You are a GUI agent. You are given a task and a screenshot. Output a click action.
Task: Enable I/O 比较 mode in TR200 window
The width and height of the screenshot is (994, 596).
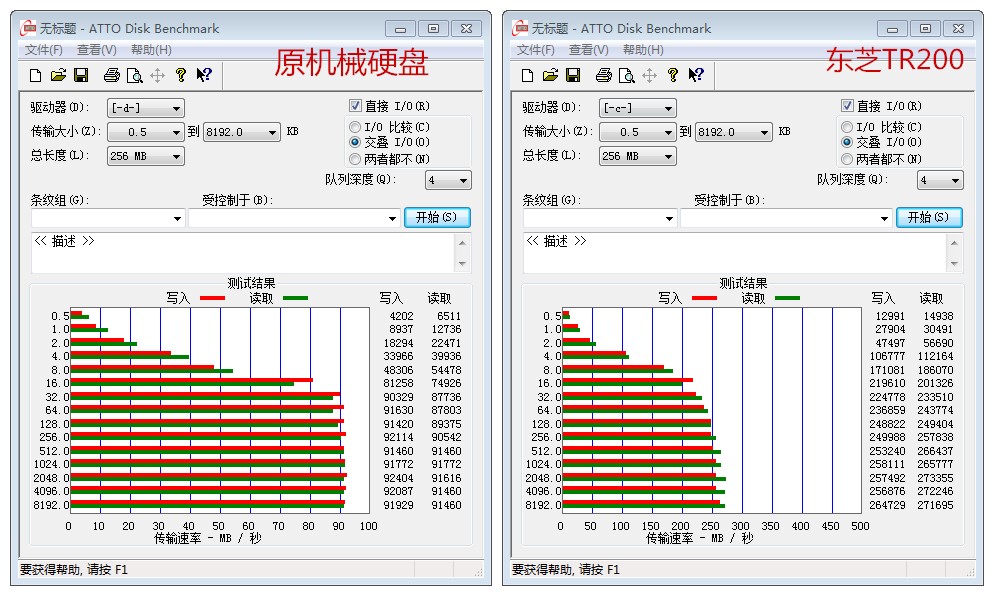[847, 125]
